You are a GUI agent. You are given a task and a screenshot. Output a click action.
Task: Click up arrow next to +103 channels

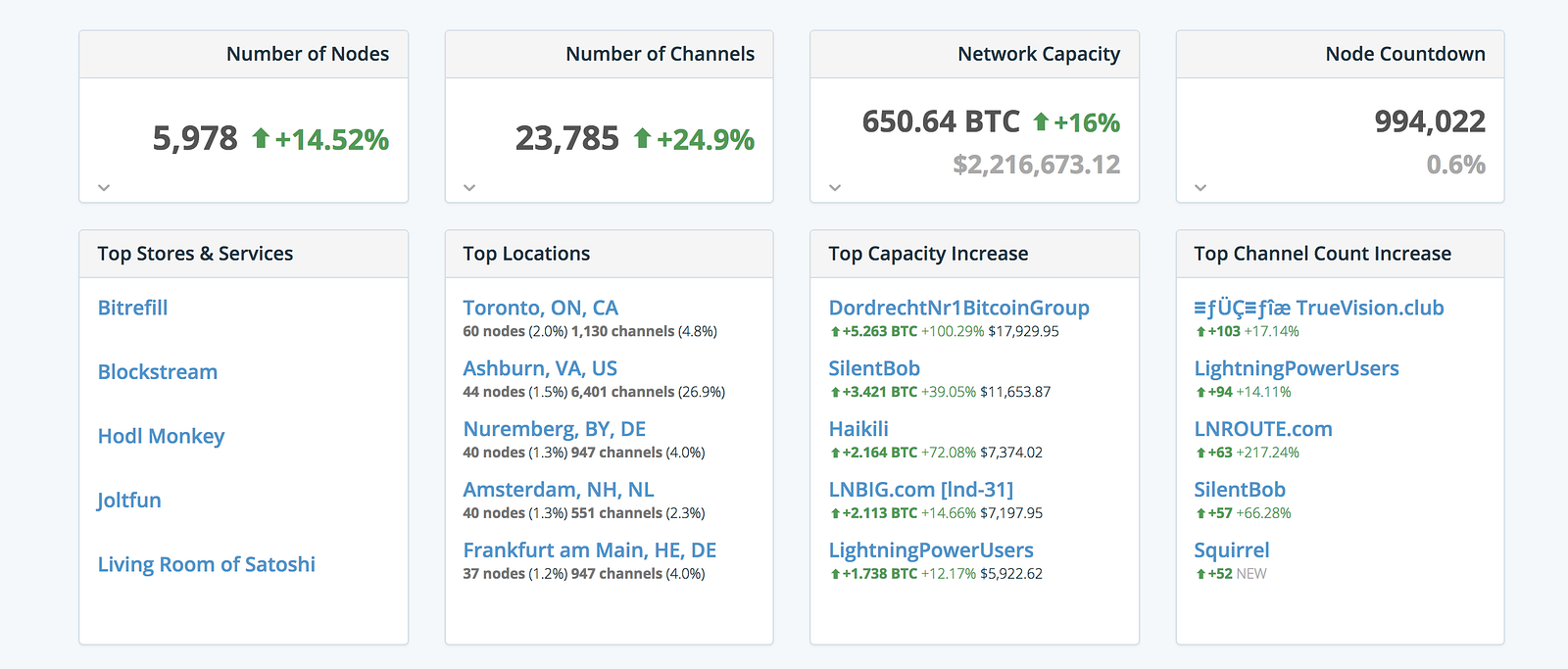click(x=1200, y=332)
